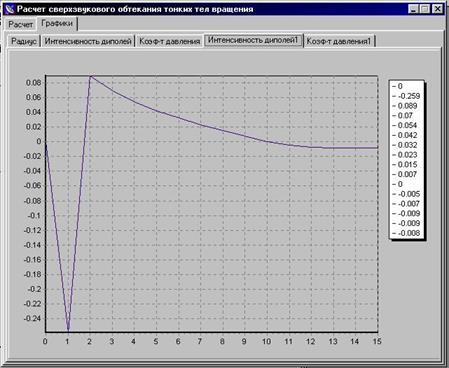Click the curve peak at x equals 2

pos(90,76)
